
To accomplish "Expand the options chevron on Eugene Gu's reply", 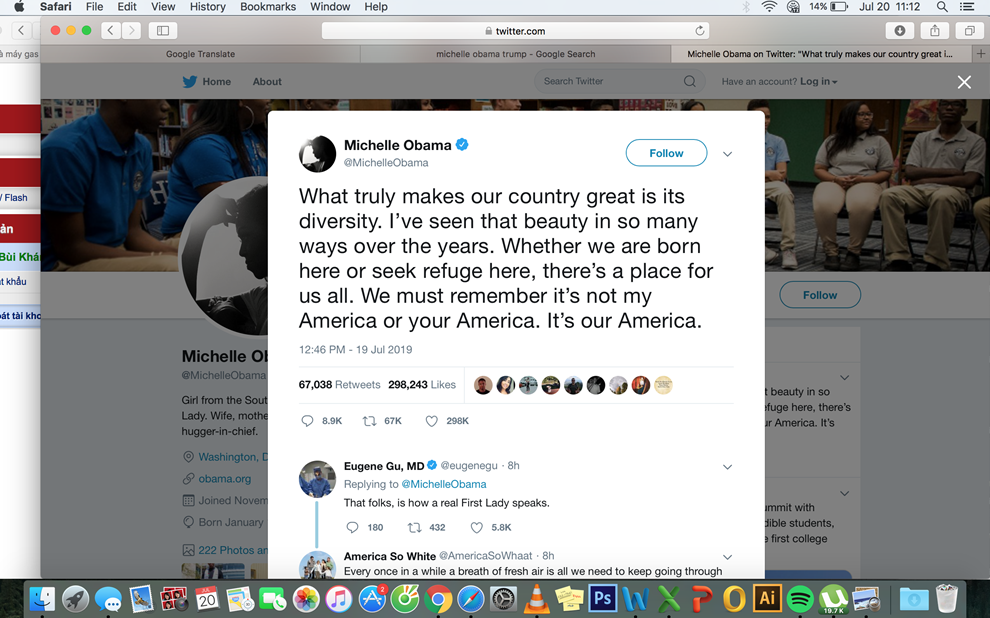I will coord(727,467).
